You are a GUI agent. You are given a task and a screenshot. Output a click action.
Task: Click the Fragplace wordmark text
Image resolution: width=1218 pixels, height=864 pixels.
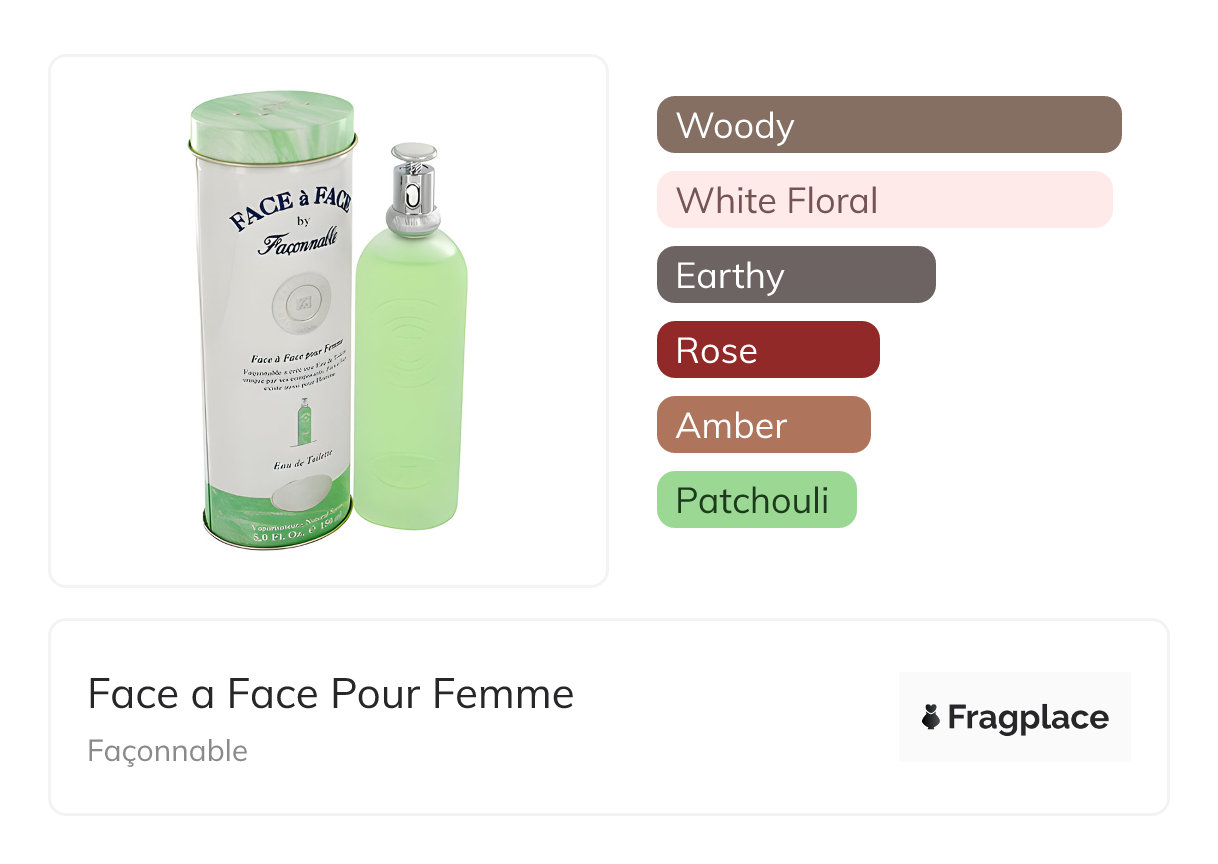[1028, 717]
